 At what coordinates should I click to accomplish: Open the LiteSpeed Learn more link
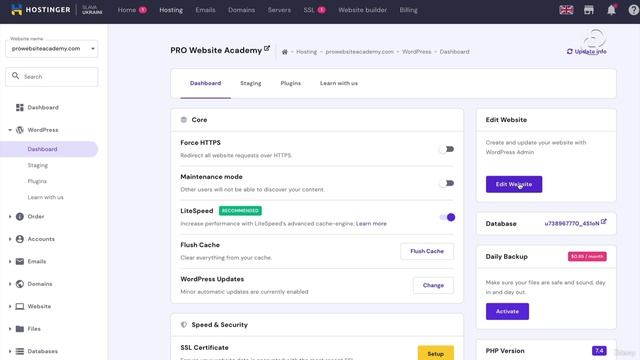[371, 224]
